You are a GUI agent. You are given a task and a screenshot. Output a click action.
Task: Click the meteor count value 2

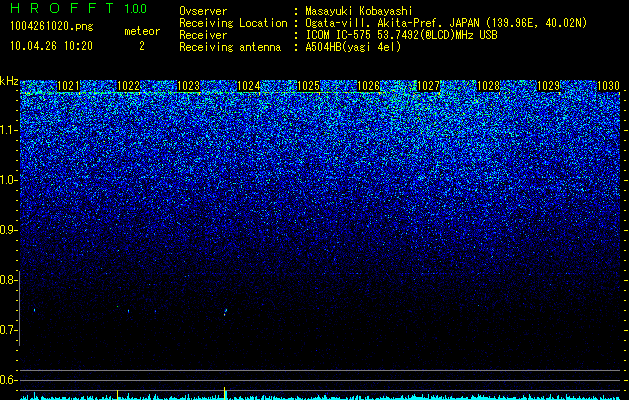(142, 46)
